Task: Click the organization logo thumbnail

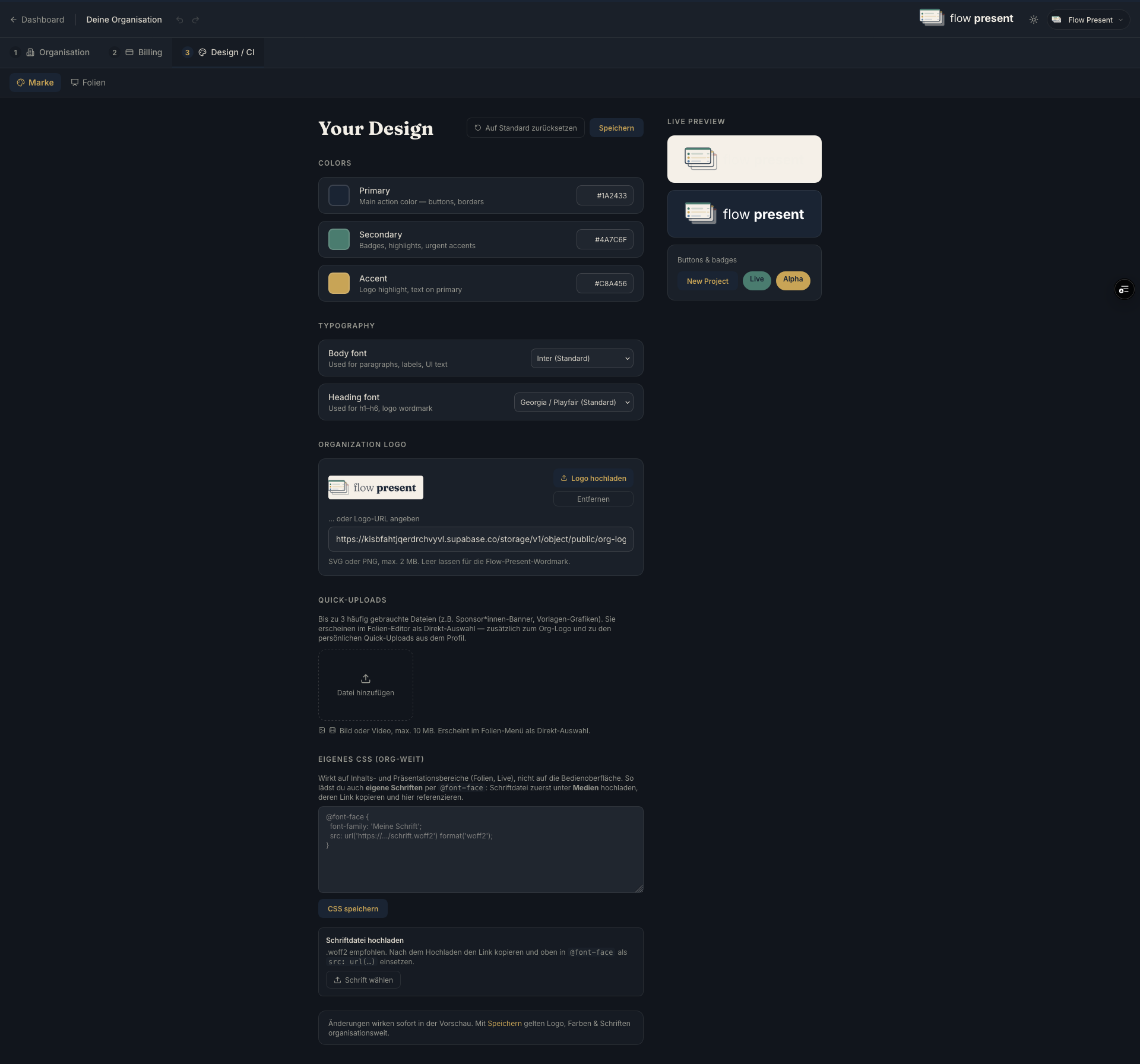Action: click(x=376, y=487)
